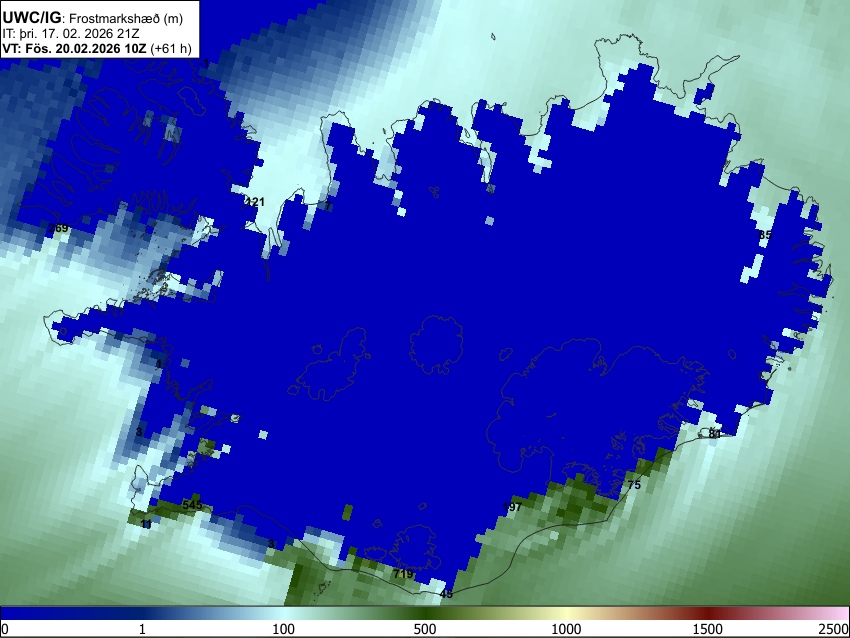Click the map value 121
Image resolution: width=850 pixels, height=638 pixels.
pyautogui.click(x=255, y=202)
